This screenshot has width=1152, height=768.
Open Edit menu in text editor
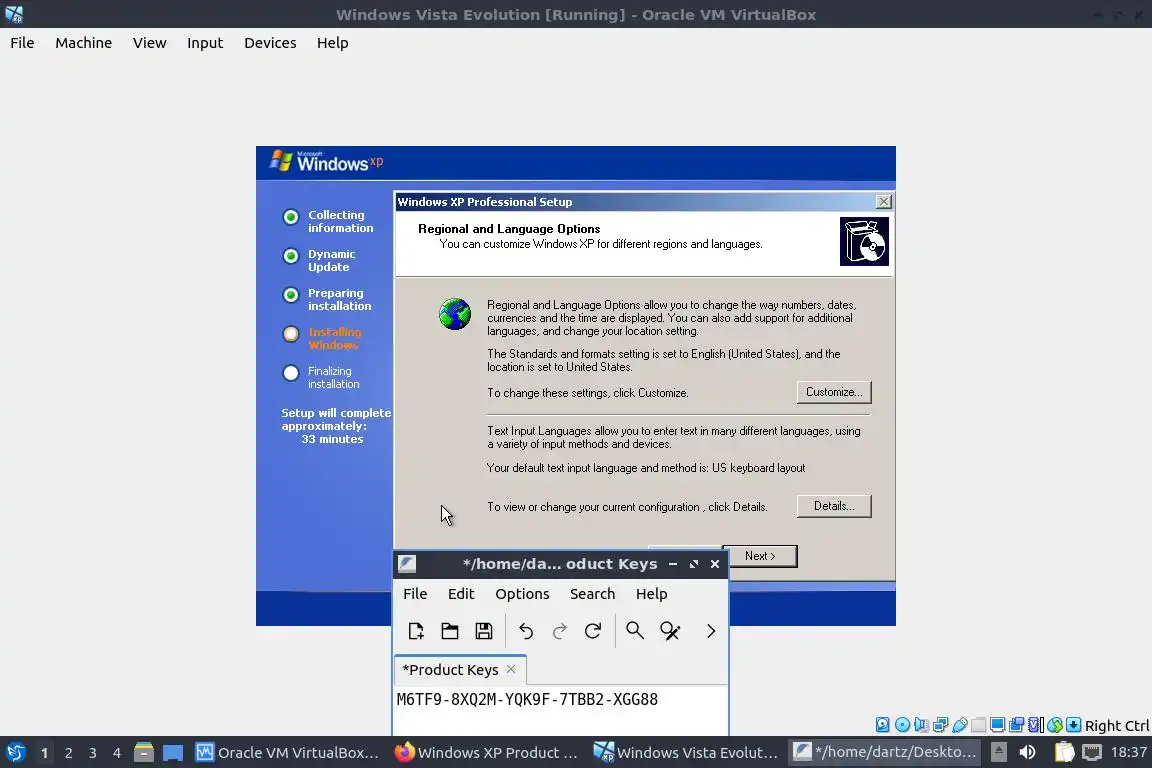point(461,594)
